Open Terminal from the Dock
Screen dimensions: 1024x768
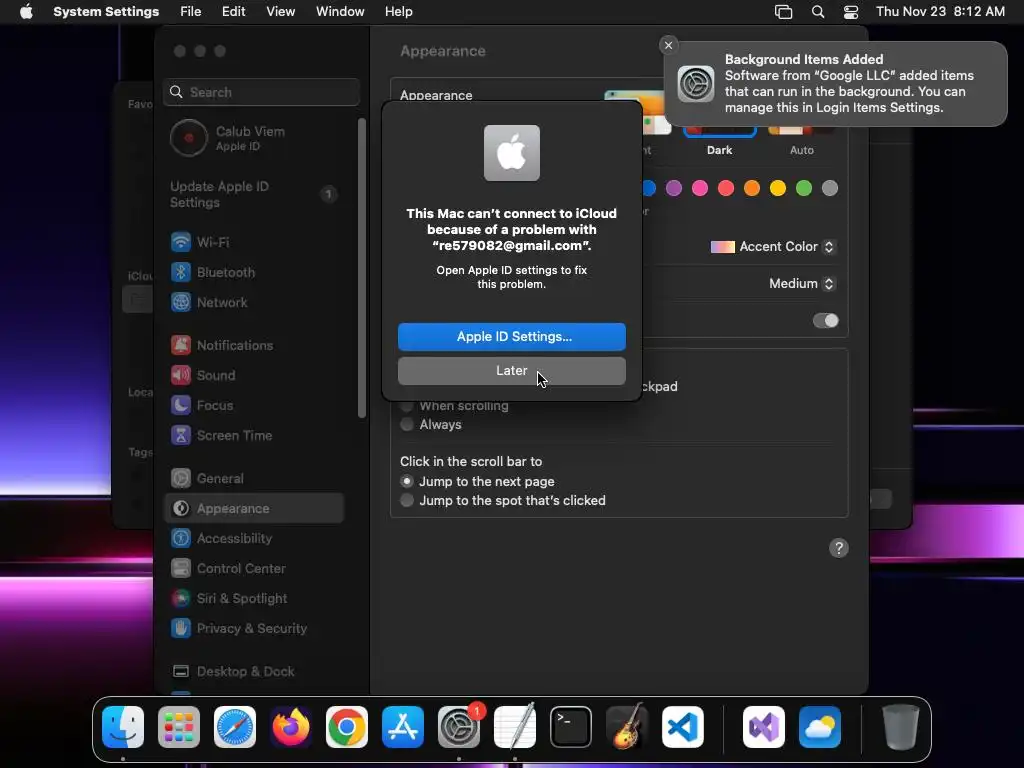[x=571, y=727]
